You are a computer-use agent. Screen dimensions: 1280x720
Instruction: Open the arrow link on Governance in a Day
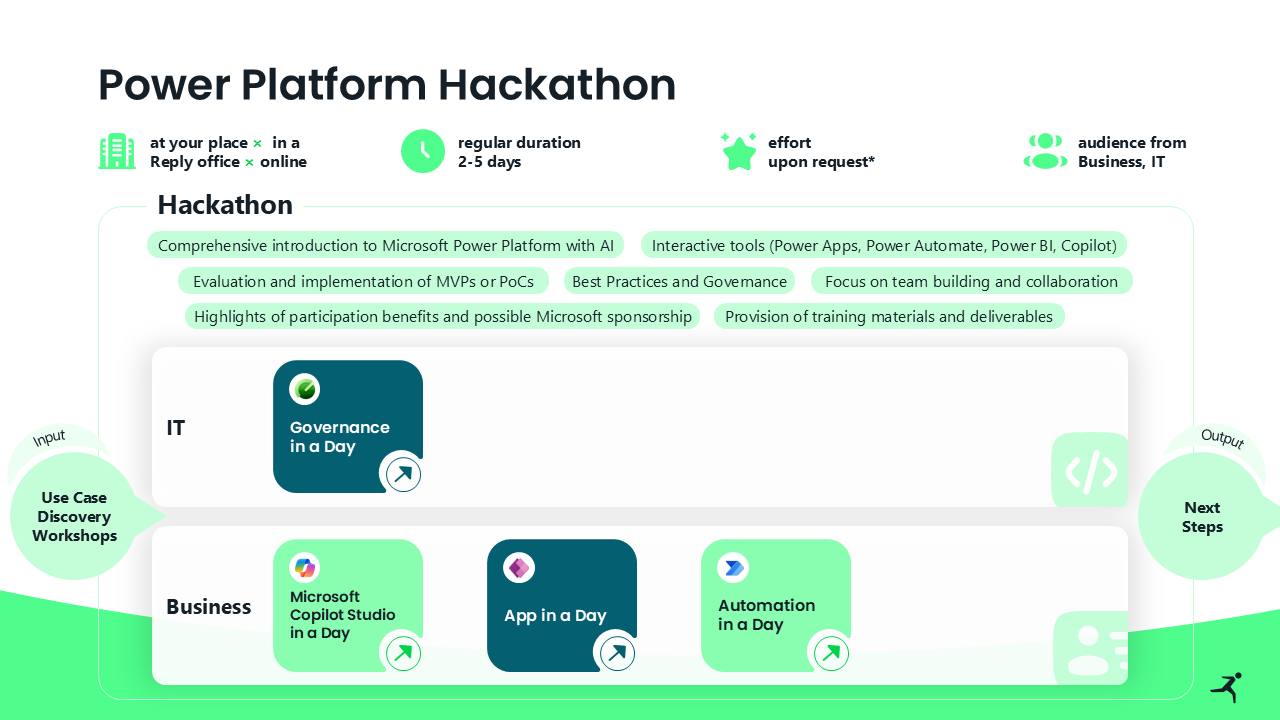pyautogui.click(x=403, y=474)
